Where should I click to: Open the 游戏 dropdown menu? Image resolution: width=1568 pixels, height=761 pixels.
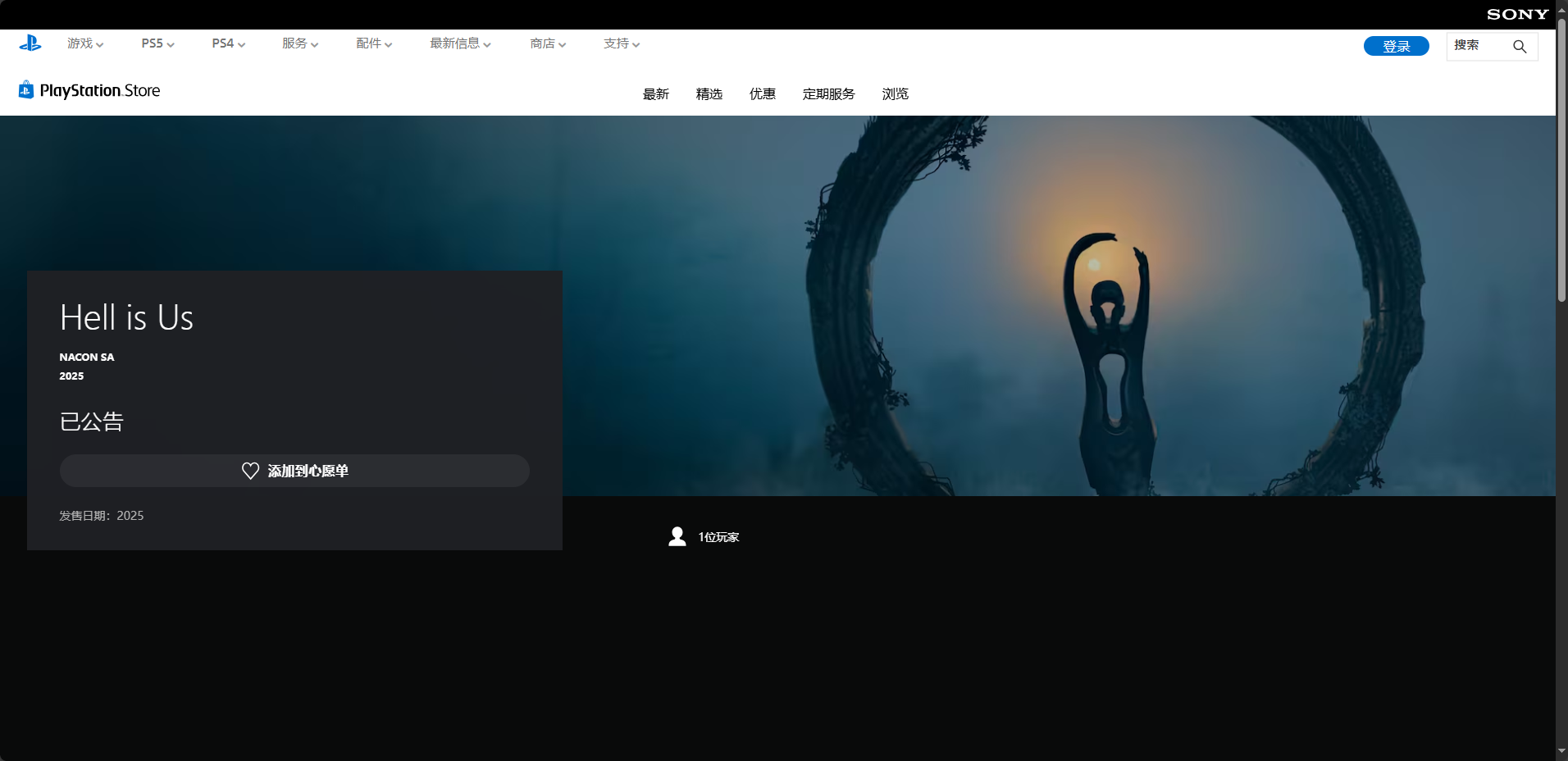(x=85, y=43)
